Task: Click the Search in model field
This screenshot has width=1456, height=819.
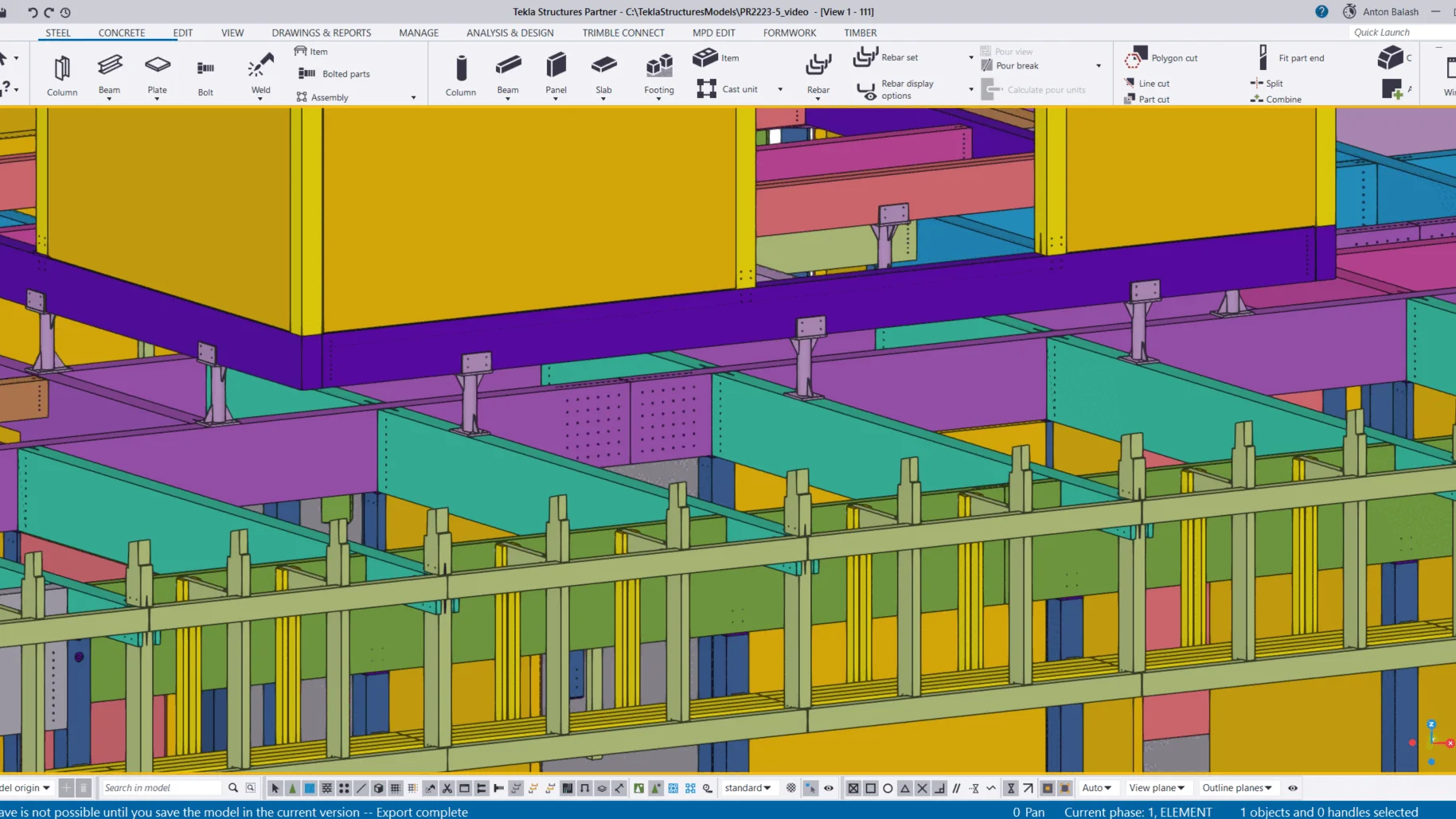Action: [x=162, y=788]
